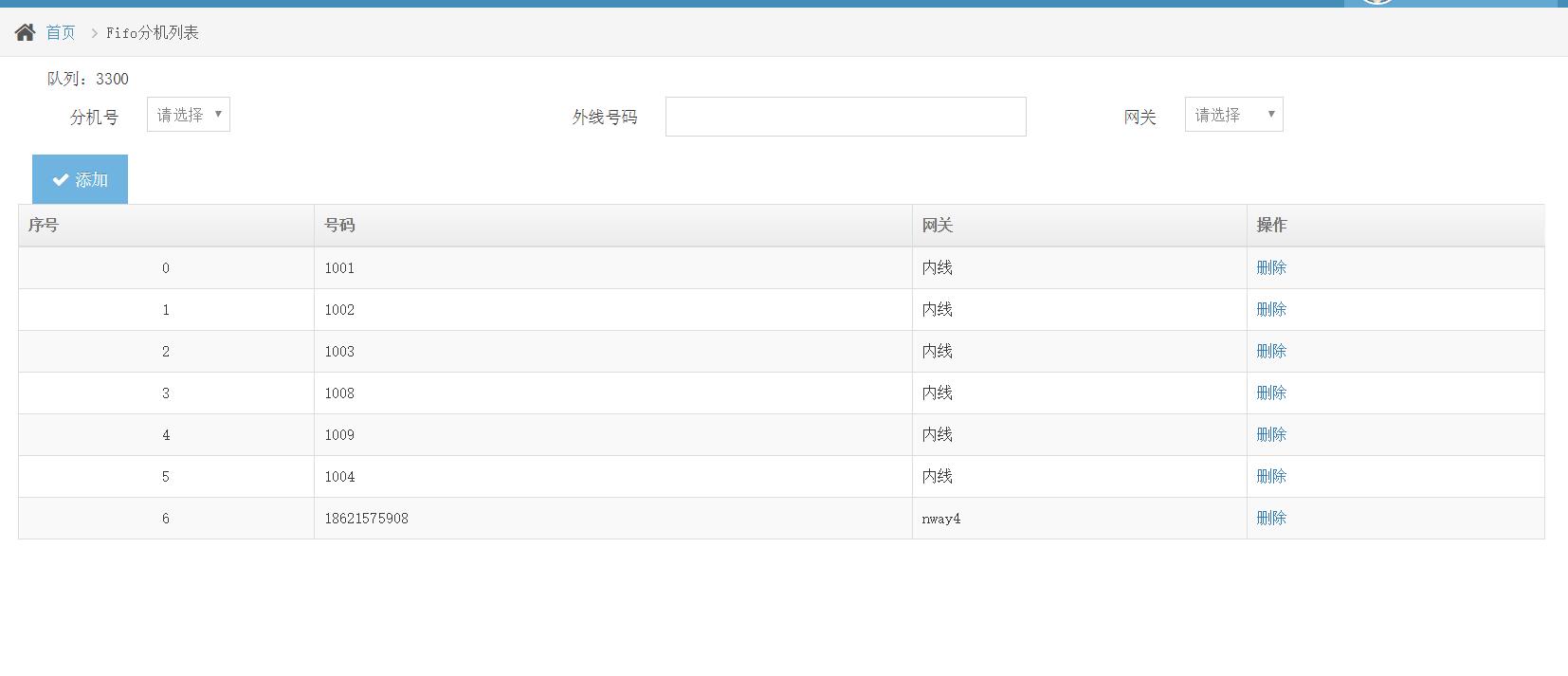The width and height of the screenshot is (1568, 676).
Task: Delete entry for extension 1009
Action: point(1270,434)
